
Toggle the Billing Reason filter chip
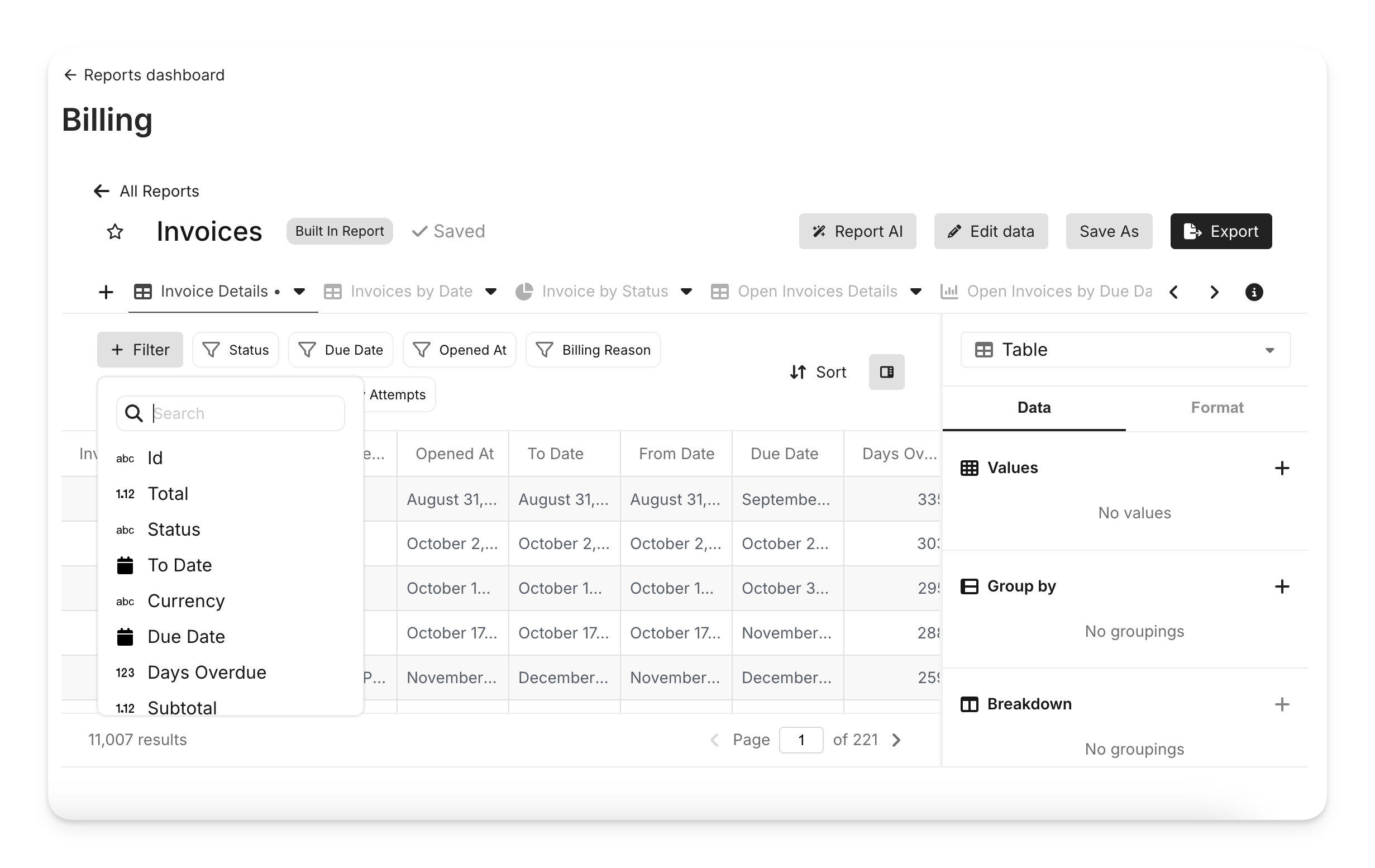point(593,350)
